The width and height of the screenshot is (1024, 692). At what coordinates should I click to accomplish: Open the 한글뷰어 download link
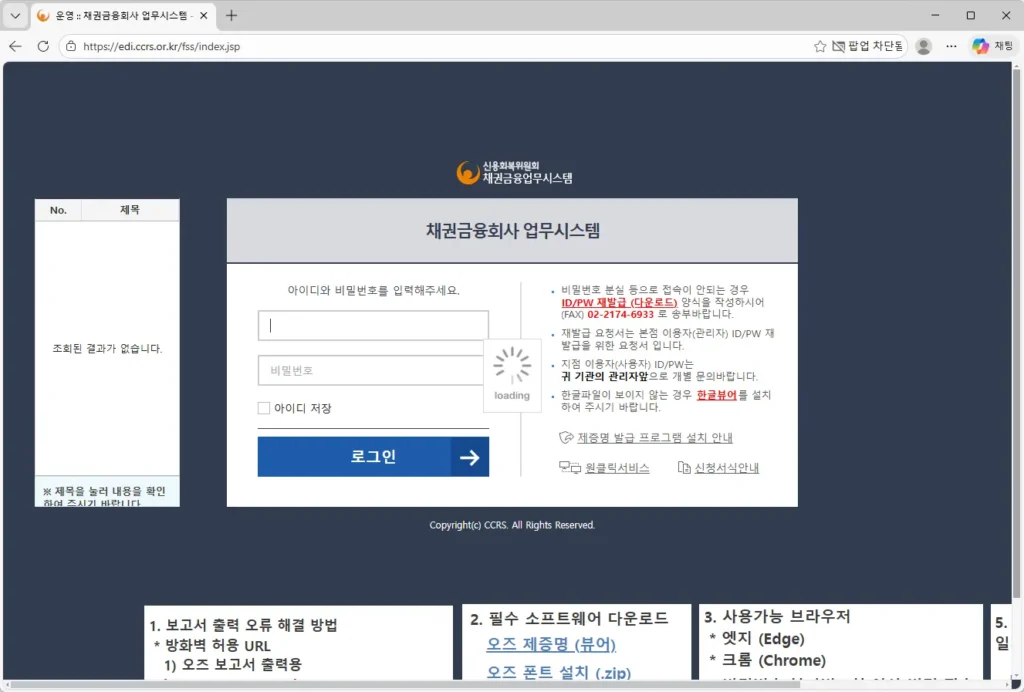[x=716, y=395]
